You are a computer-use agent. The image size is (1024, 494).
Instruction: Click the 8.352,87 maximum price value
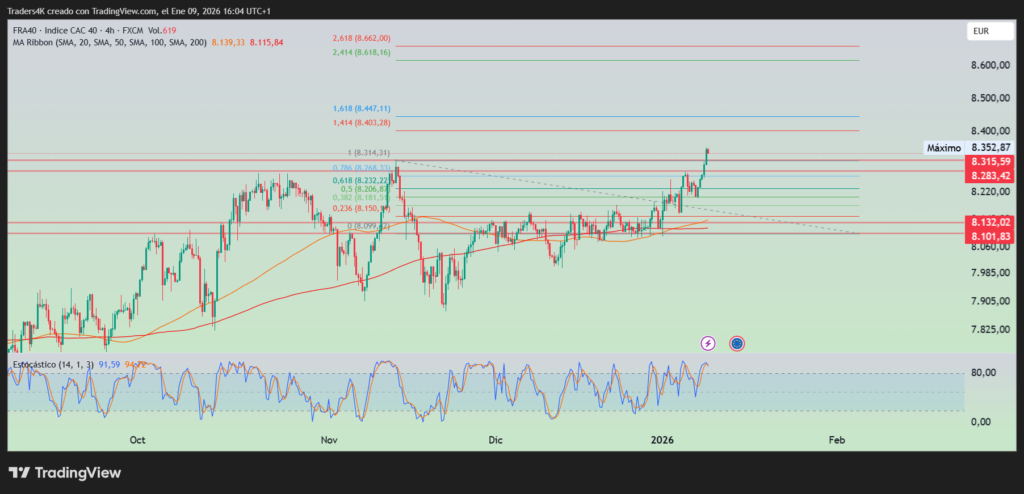click(x=991, y=147)
